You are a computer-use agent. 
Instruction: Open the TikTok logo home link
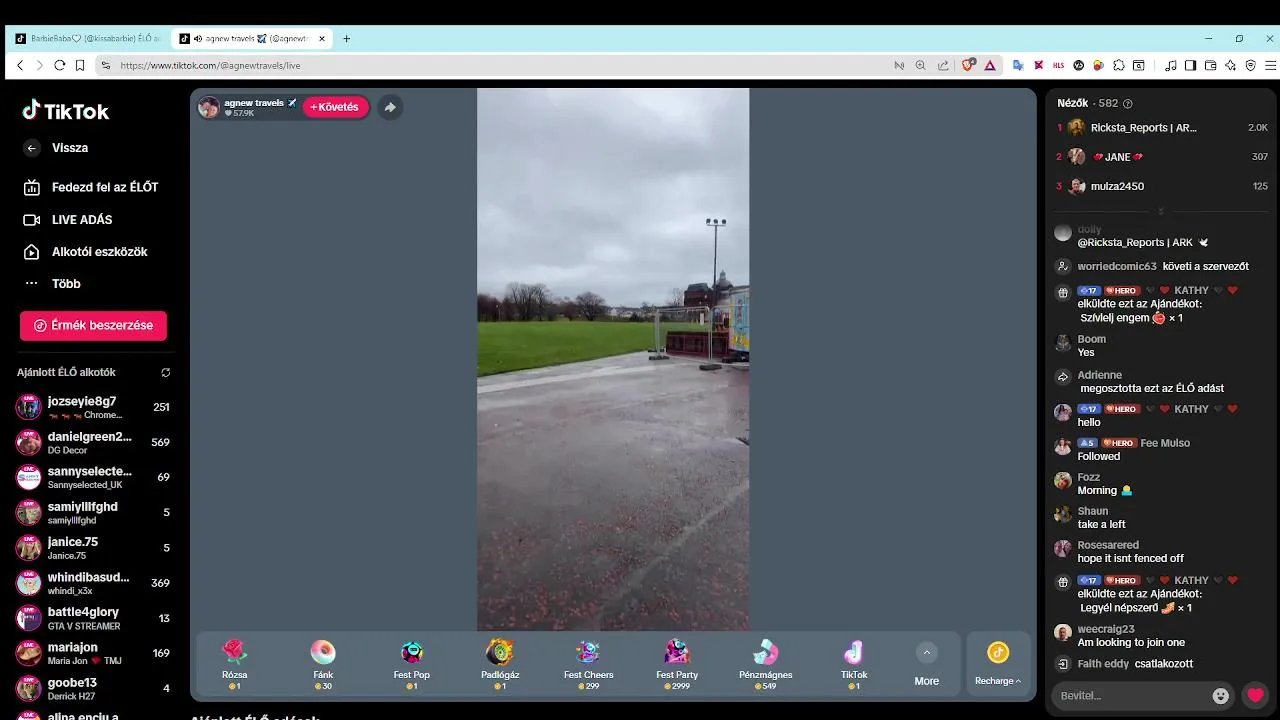[66, 111]
